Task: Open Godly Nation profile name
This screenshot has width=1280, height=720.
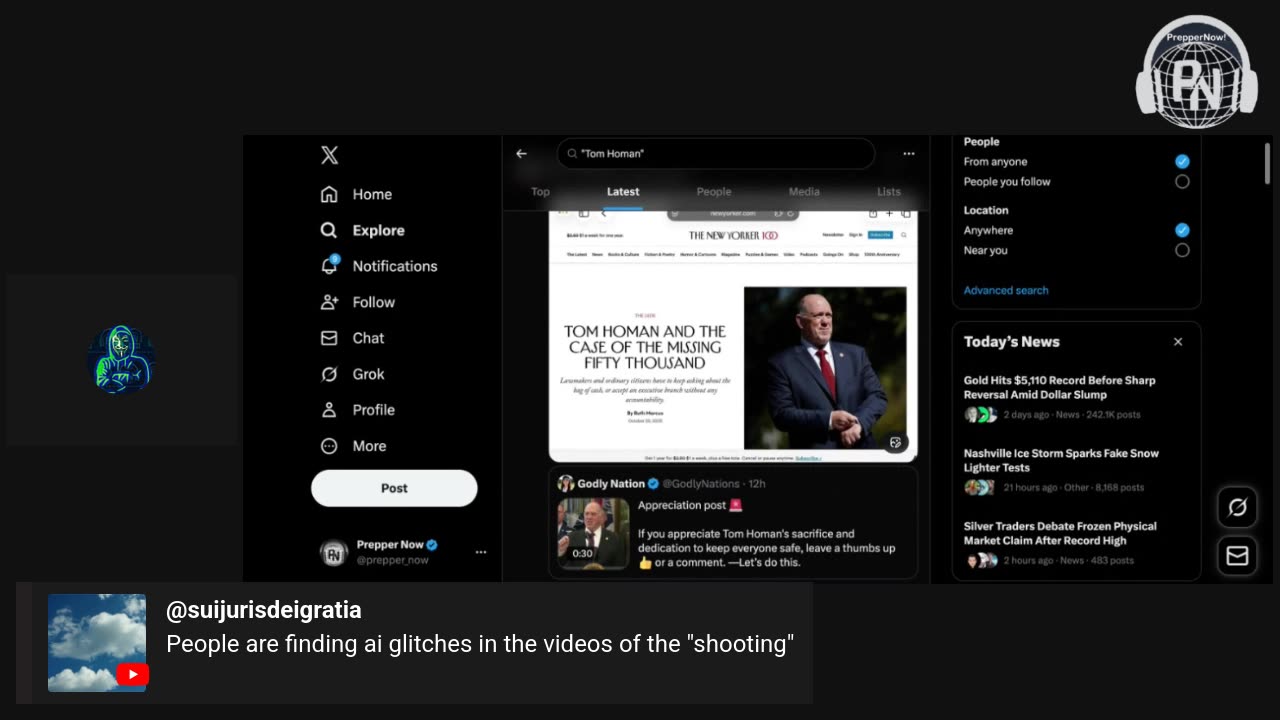Action: click(611, 484)
